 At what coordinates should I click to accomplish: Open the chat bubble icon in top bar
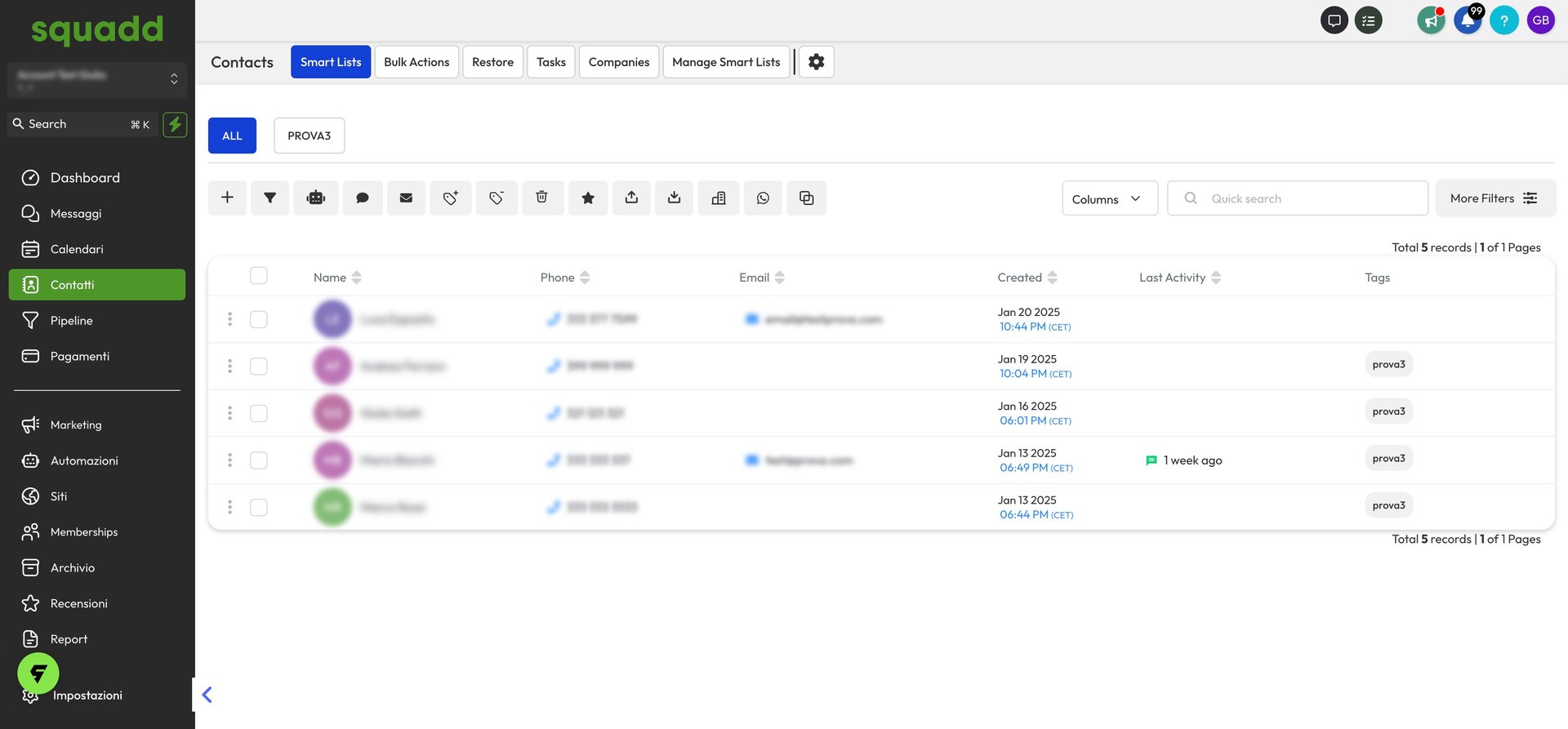pos(1334,20)
